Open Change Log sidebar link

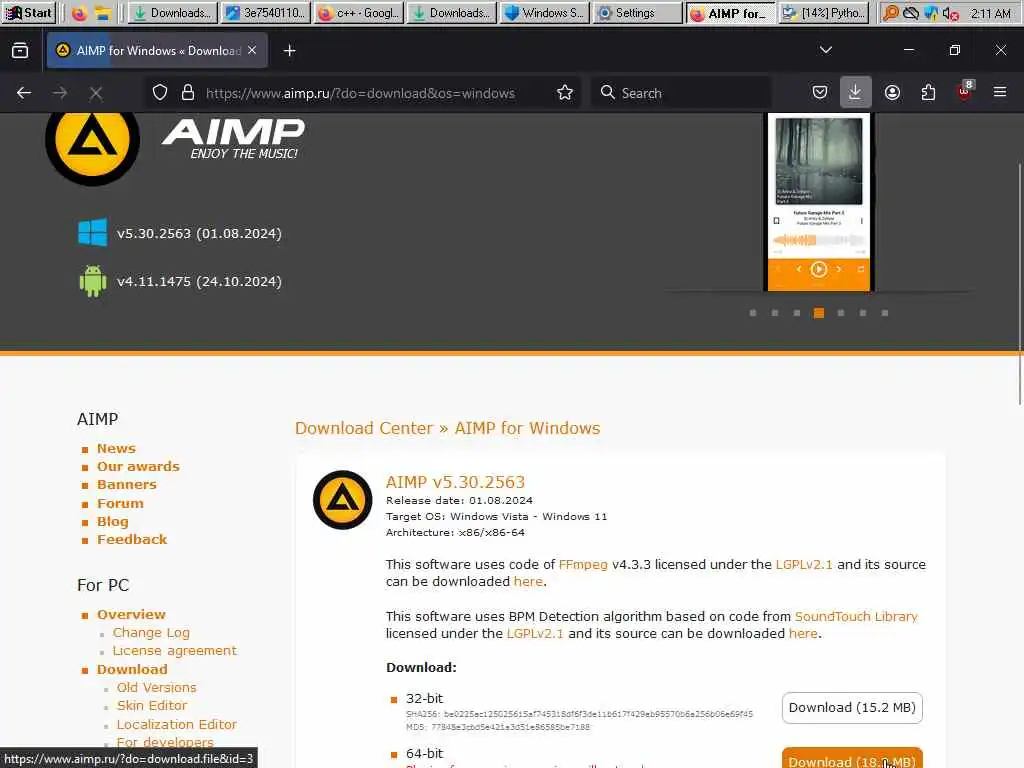coord(151,633)
